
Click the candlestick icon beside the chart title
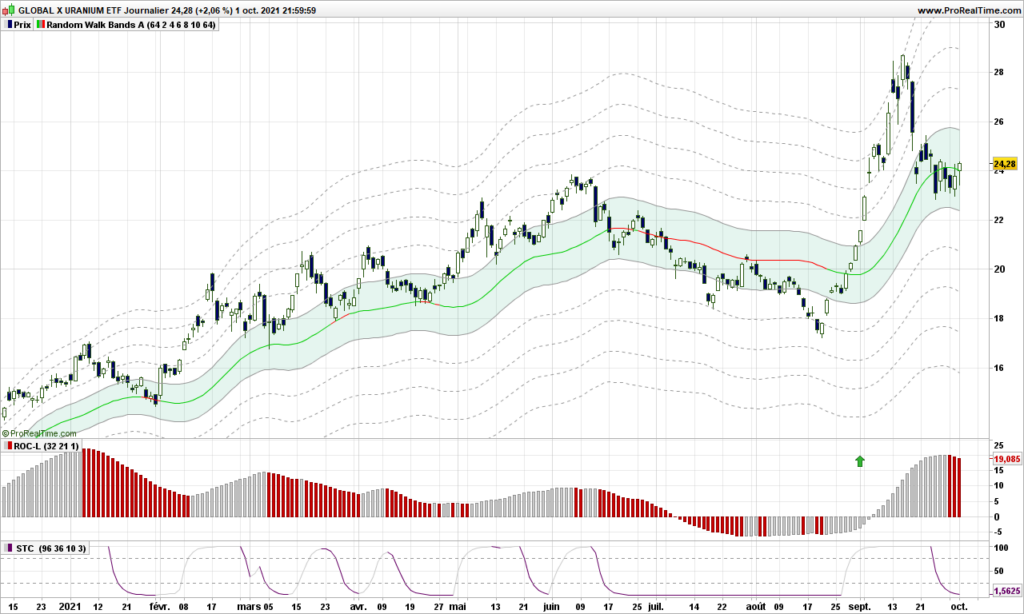(x=8, y=10)
